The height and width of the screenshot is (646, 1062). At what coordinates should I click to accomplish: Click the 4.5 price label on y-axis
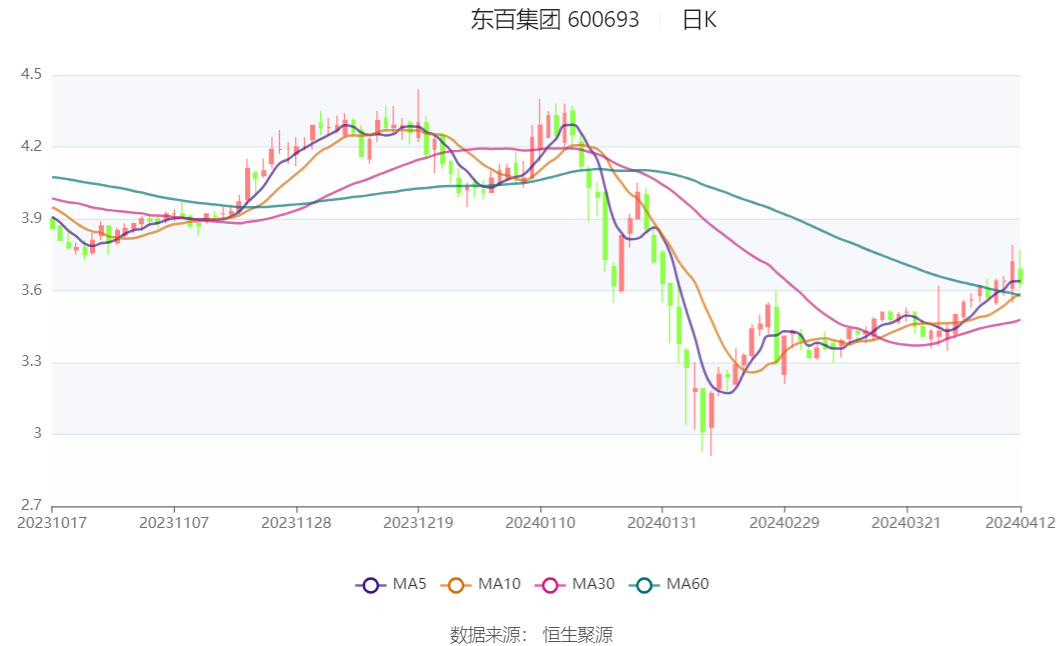point(30,75)
